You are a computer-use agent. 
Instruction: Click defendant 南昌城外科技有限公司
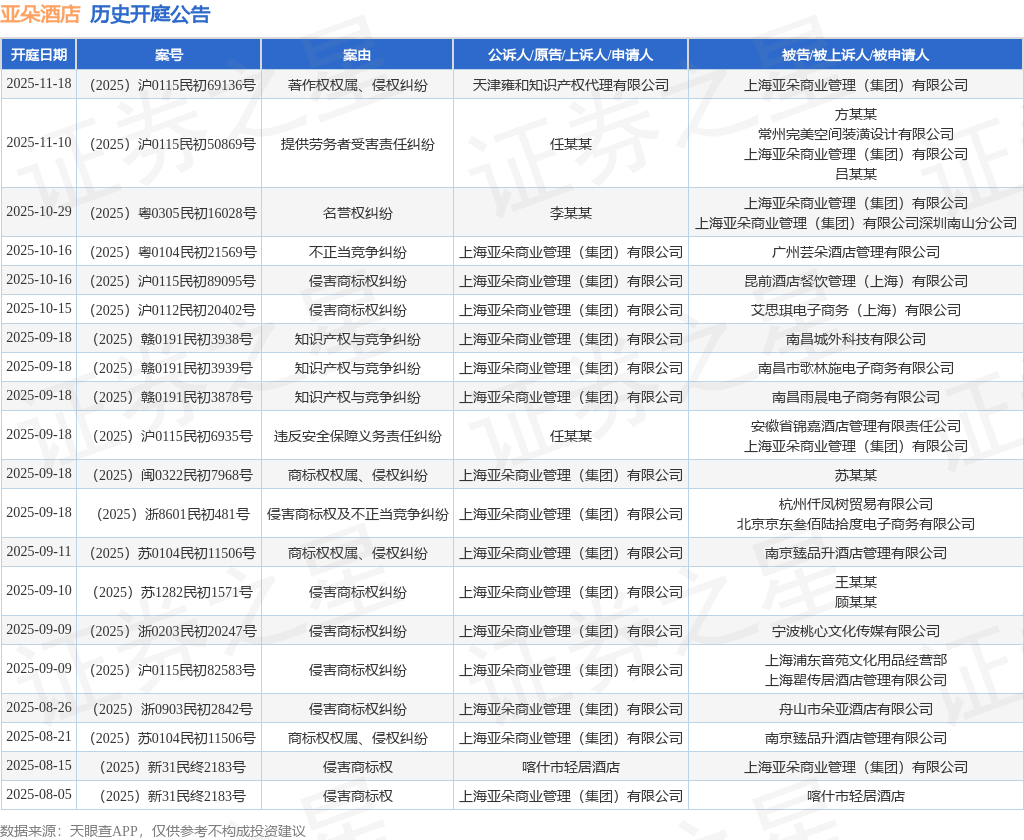[x=856, y=339]
